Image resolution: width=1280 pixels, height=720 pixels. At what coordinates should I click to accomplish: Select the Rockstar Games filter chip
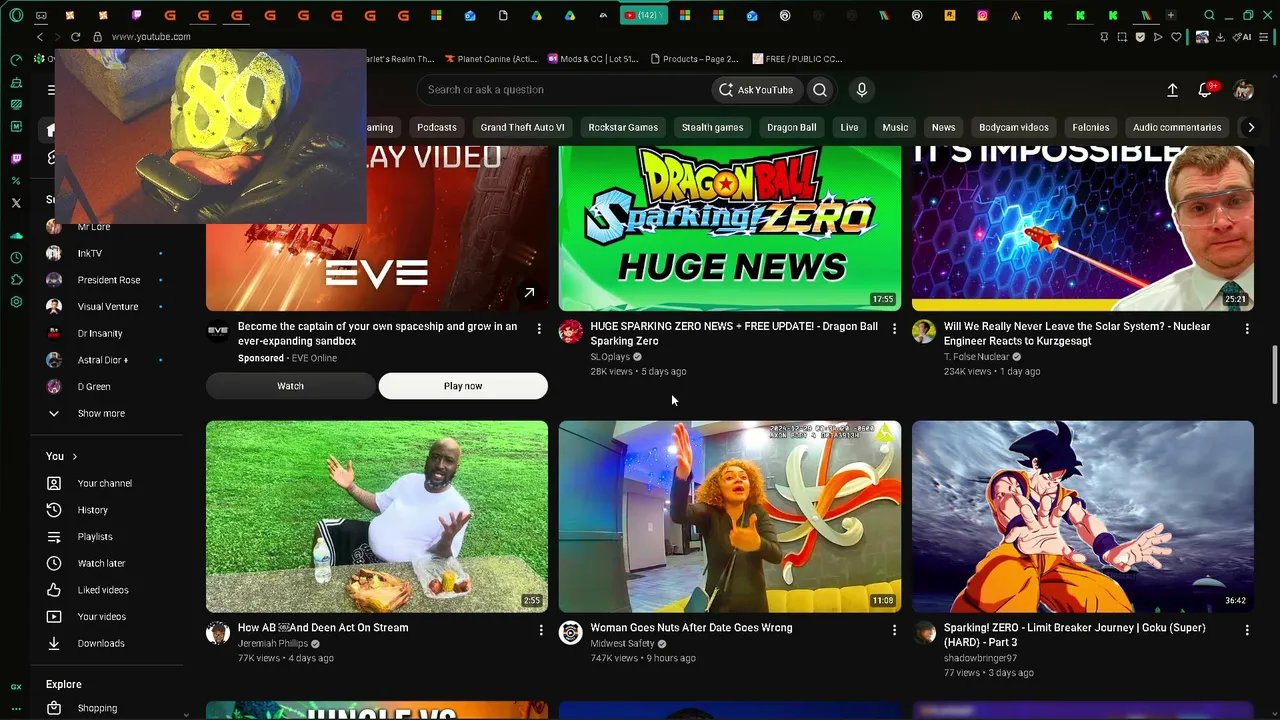click(x=623, y=127)
